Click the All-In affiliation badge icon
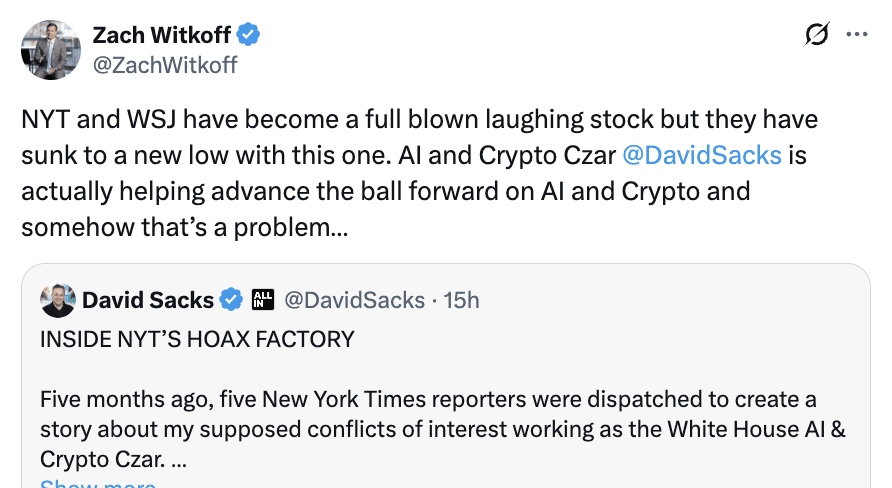This screenshot has width=892, height=488. (263, 300)
